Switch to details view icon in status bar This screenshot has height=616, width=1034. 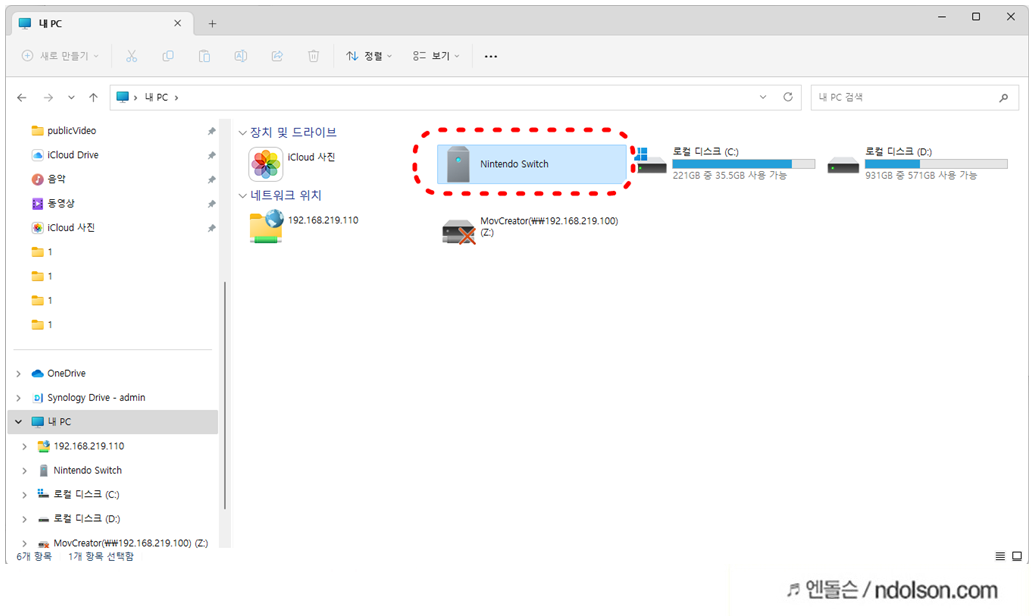[x=1000, y=557]
